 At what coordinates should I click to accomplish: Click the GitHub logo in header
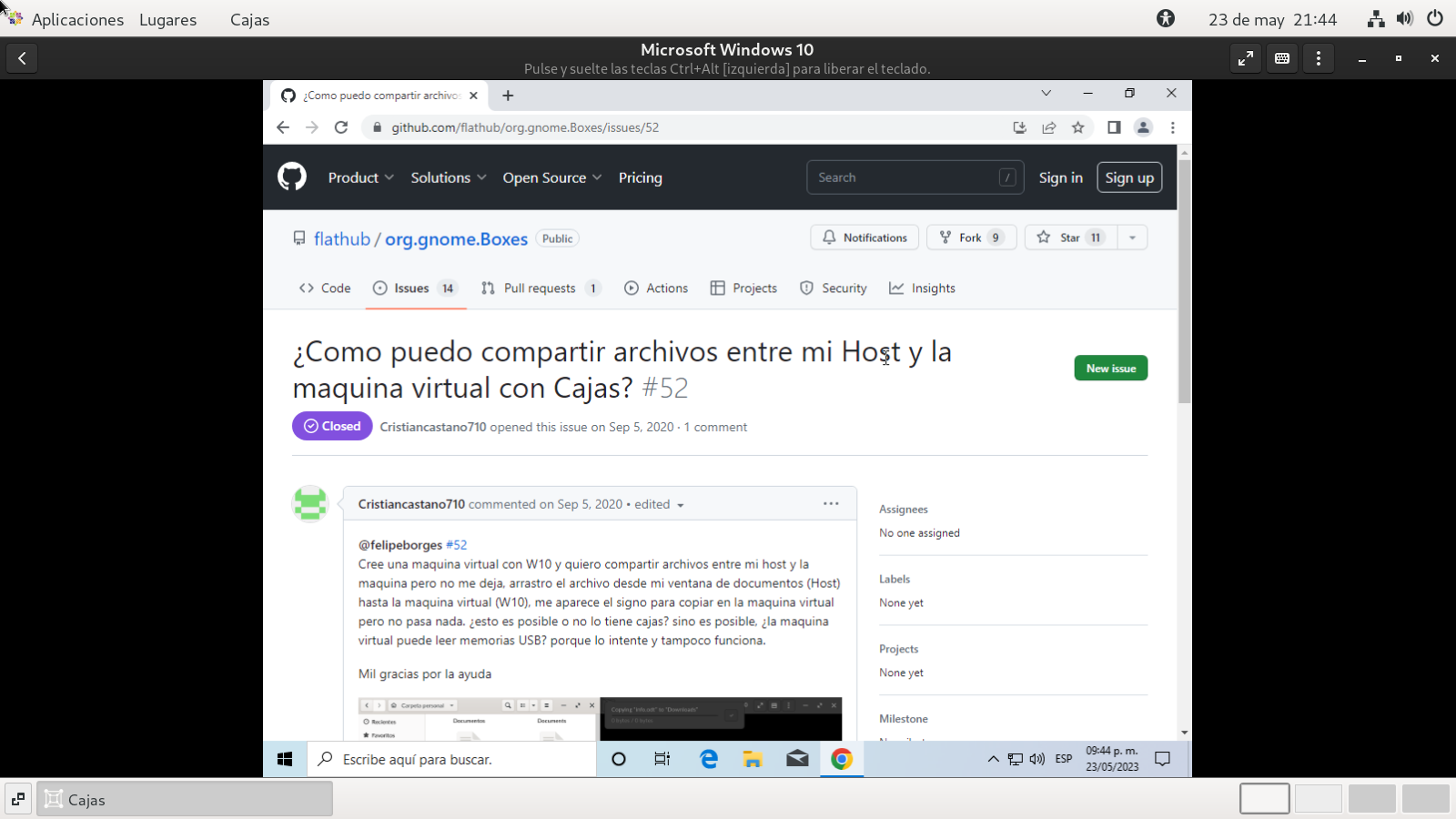click(x=292, y=177)
